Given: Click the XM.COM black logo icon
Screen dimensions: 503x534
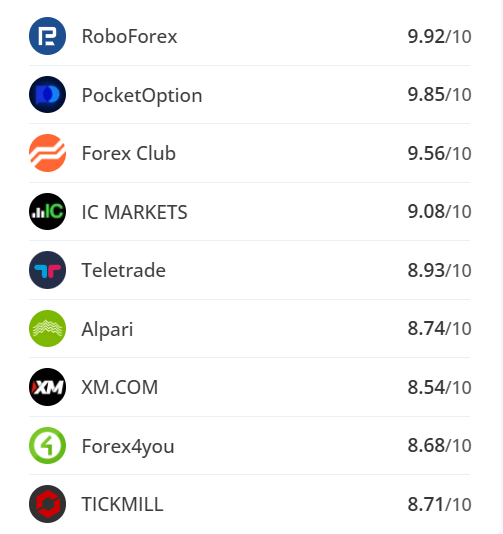Looking at the screenshot, I should tap(47, 387).
